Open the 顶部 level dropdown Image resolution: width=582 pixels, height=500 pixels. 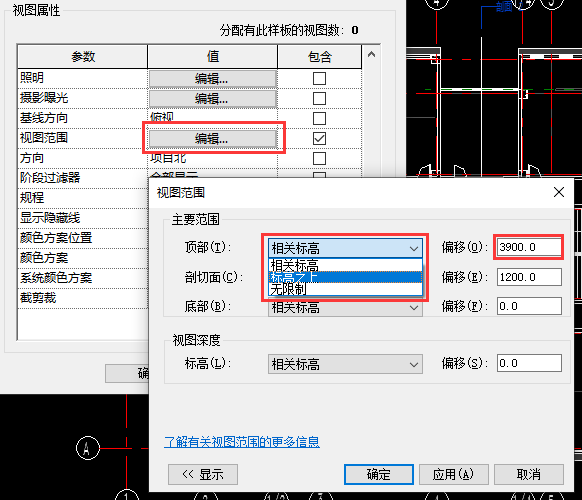click(x=345, y=248)
